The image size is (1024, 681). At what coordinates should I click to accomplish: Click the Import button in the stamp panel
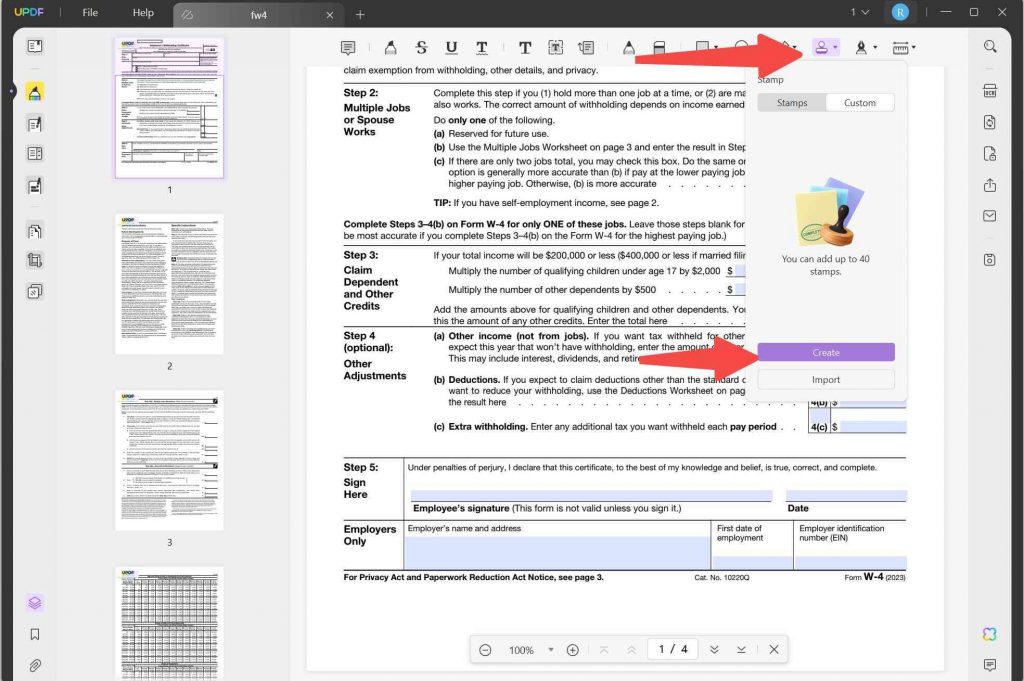(x=826, y=379)
